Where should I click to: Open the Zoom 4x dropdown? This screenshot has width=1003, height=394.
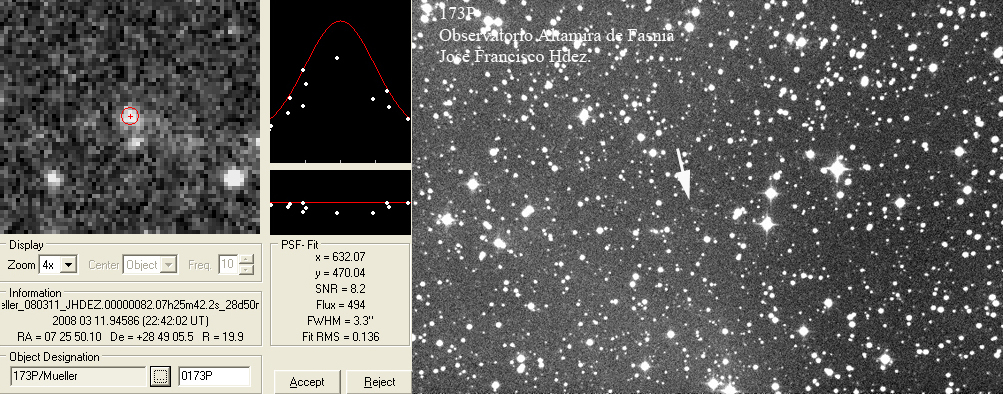click(x=58, y=264)
